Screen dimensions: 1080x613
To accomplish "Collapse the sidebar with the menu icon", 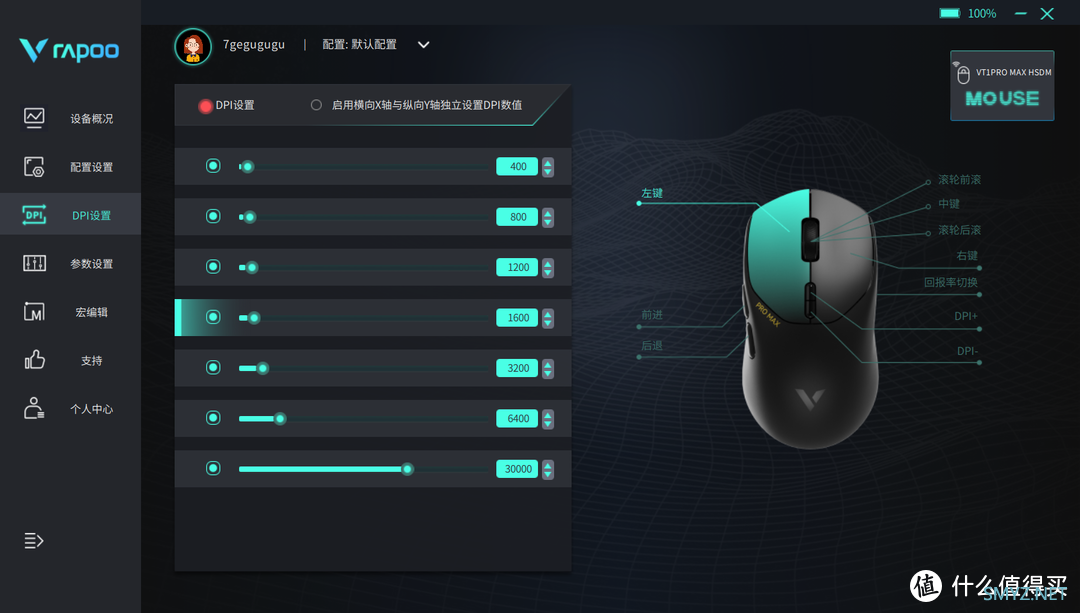I will (34, 541).
